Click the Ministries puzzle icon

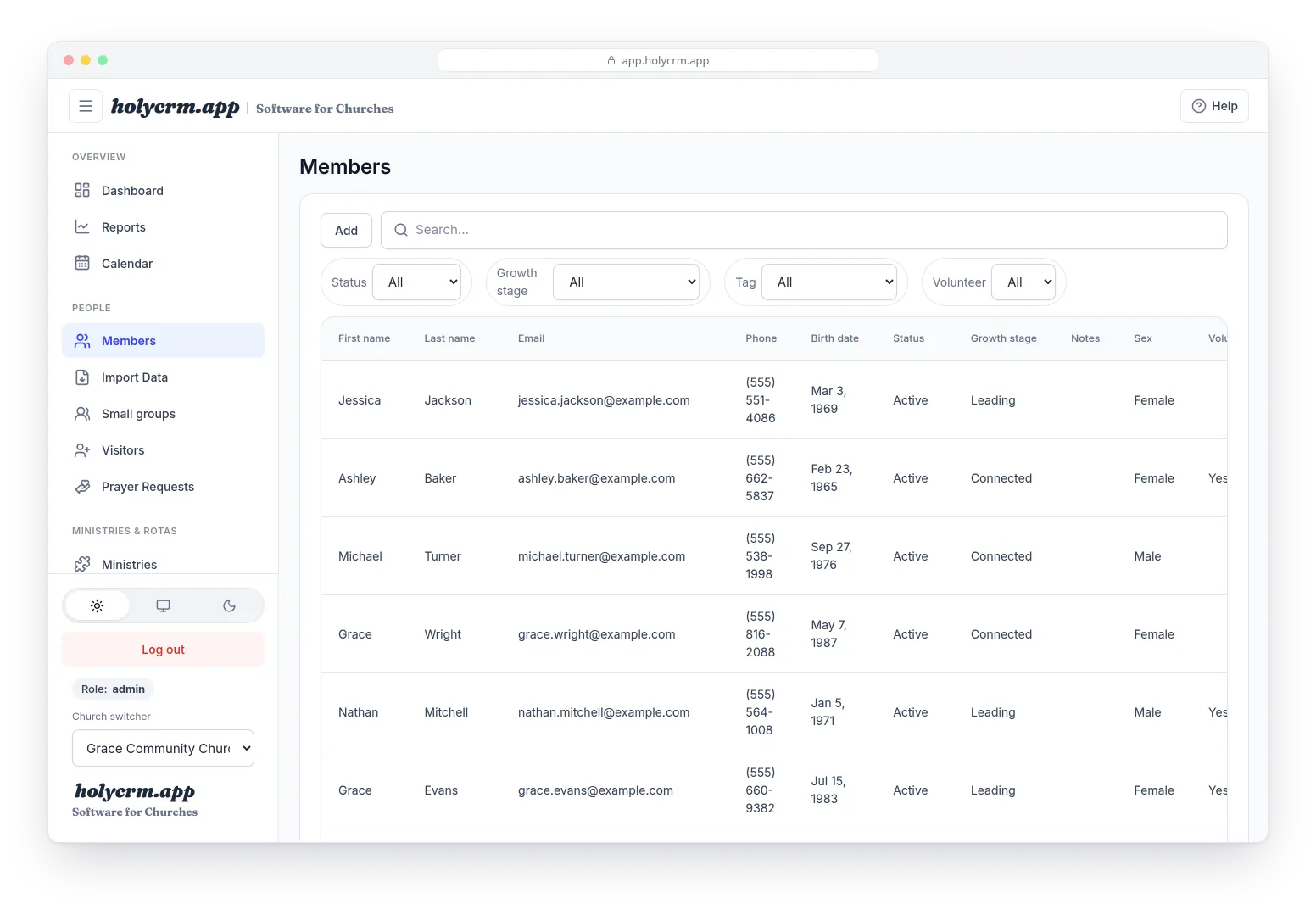(82, 564)
